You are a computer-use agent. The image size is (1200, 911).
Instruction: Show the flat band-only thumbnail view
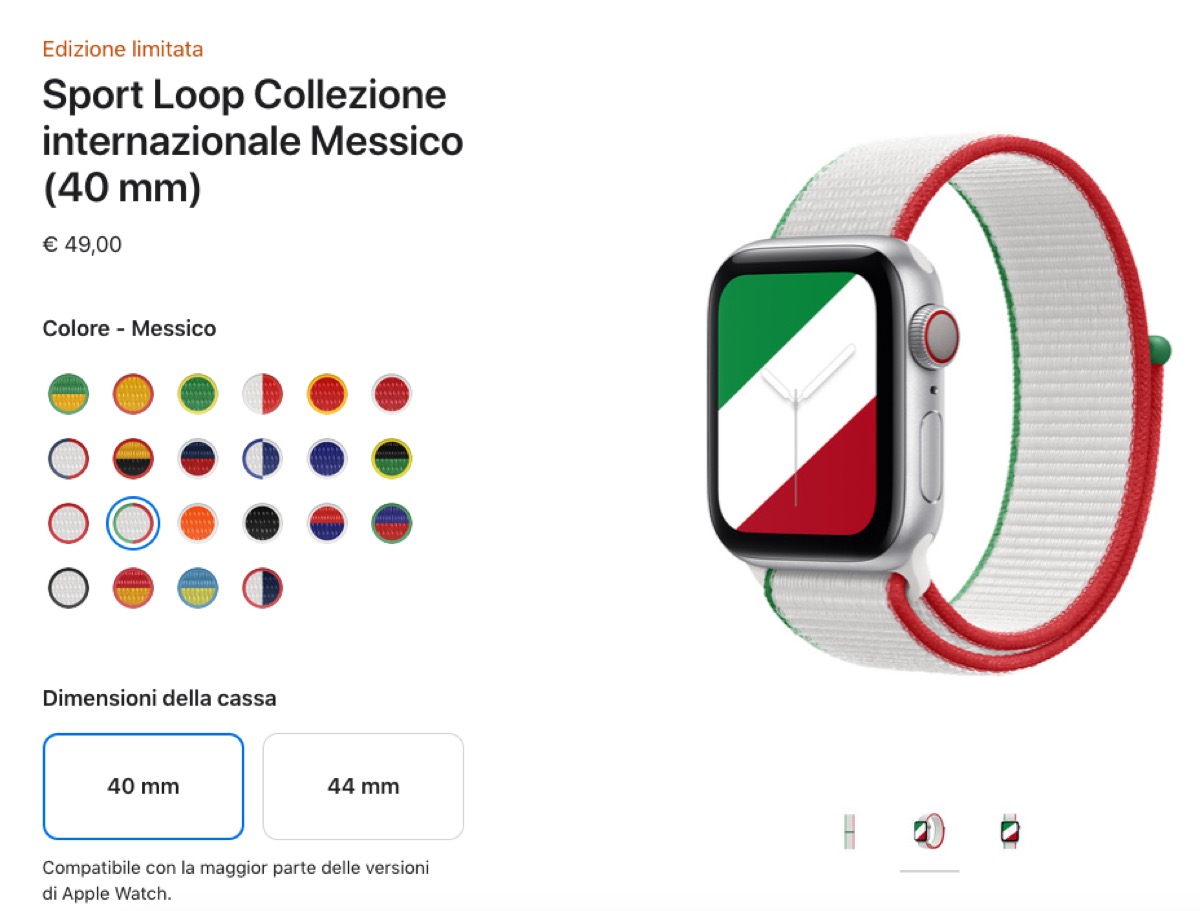coord(850,832)
